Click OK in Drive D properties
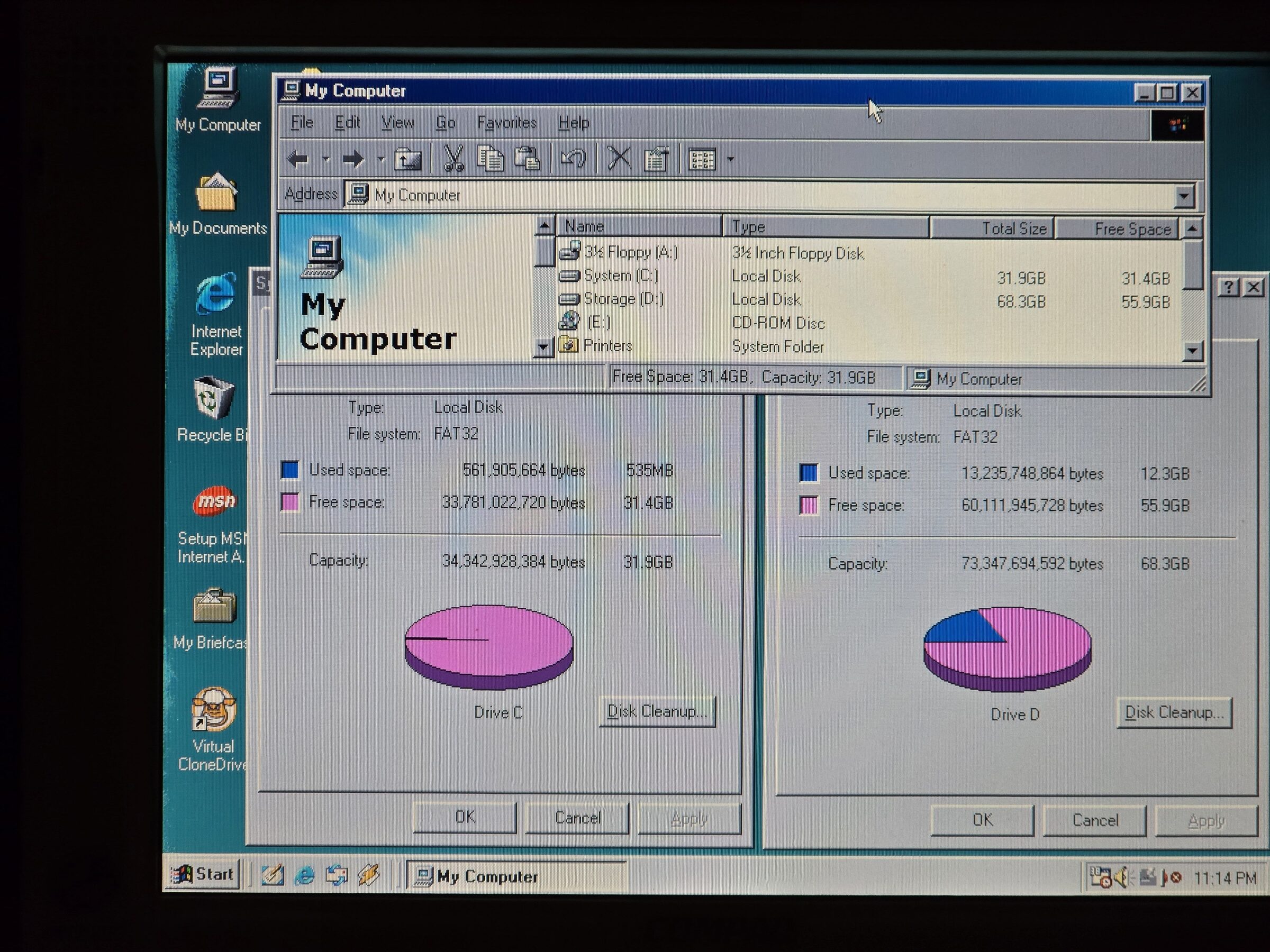The width and height of the screenshot is (1270, 952). [982, 820]
